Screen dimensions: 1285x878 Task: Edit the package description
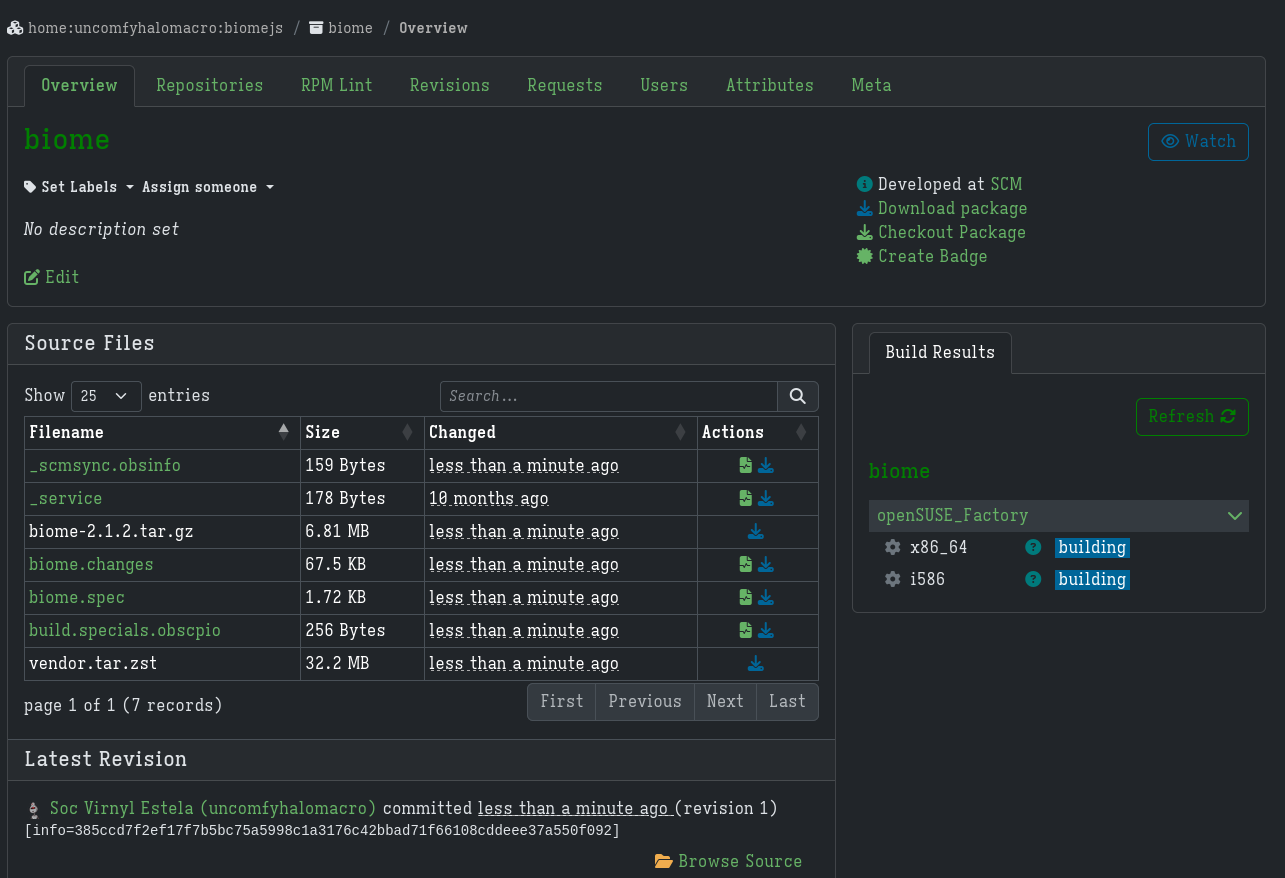coord(51,277)
